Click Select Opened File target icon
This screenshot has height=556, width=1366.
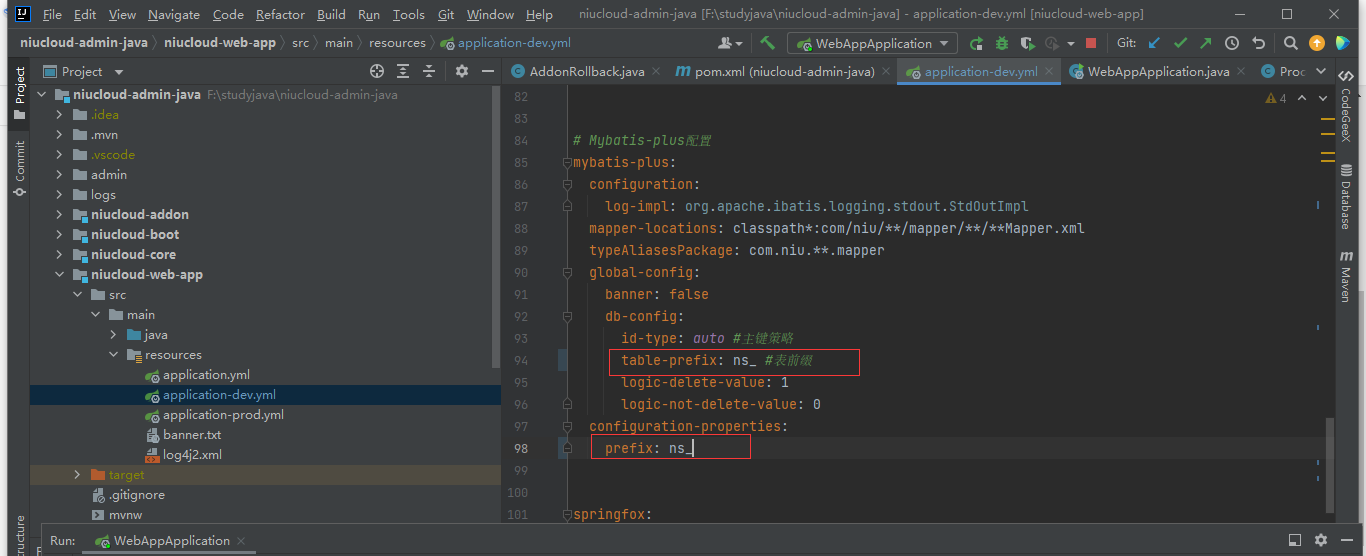tap(377, 71)
